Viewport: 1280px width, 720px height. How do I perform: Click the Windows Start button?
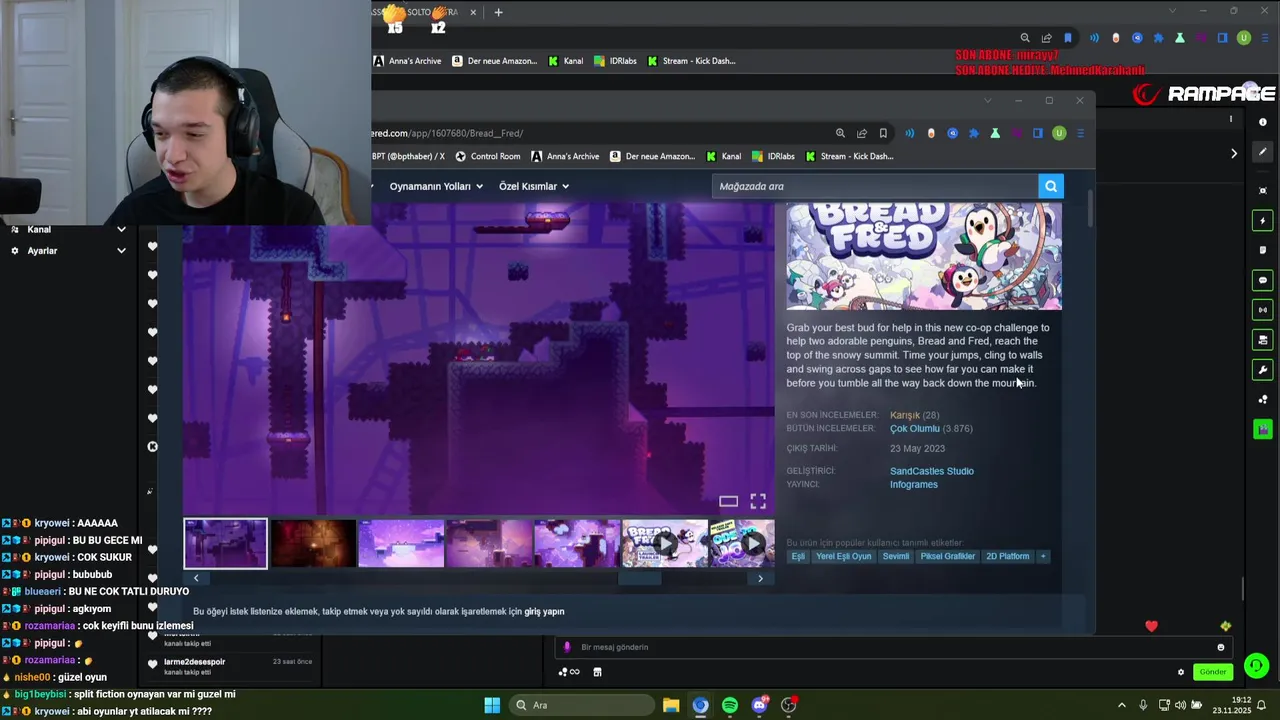[492, 705]
